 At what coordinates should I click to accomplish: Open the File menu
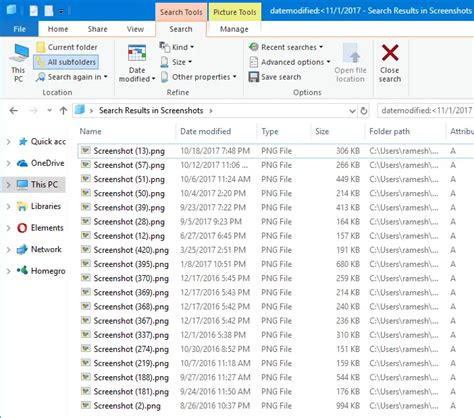coord(19,29)
